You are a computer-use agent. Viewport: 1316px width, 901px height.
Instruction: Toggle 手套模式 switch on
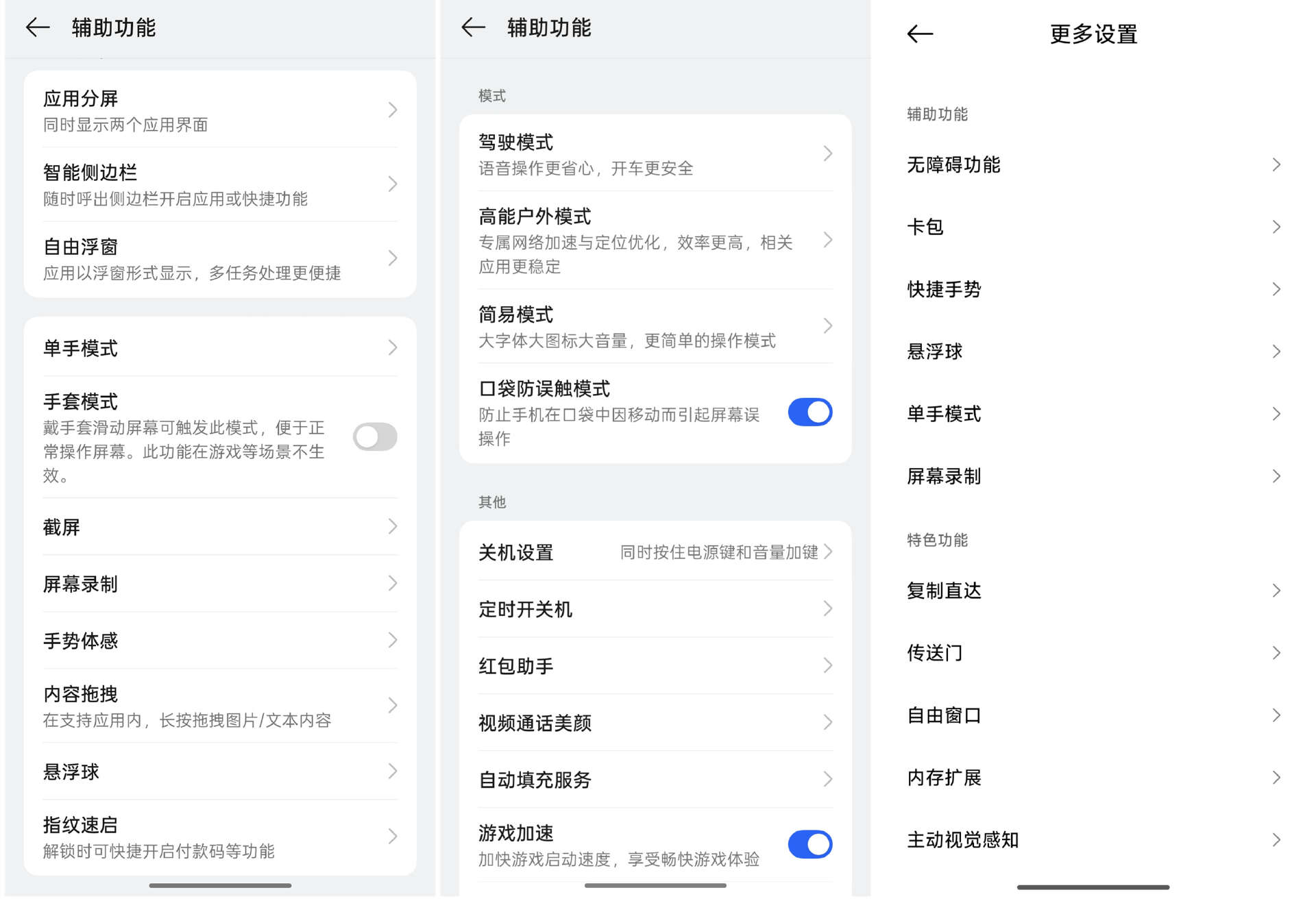tap(375, 436)
